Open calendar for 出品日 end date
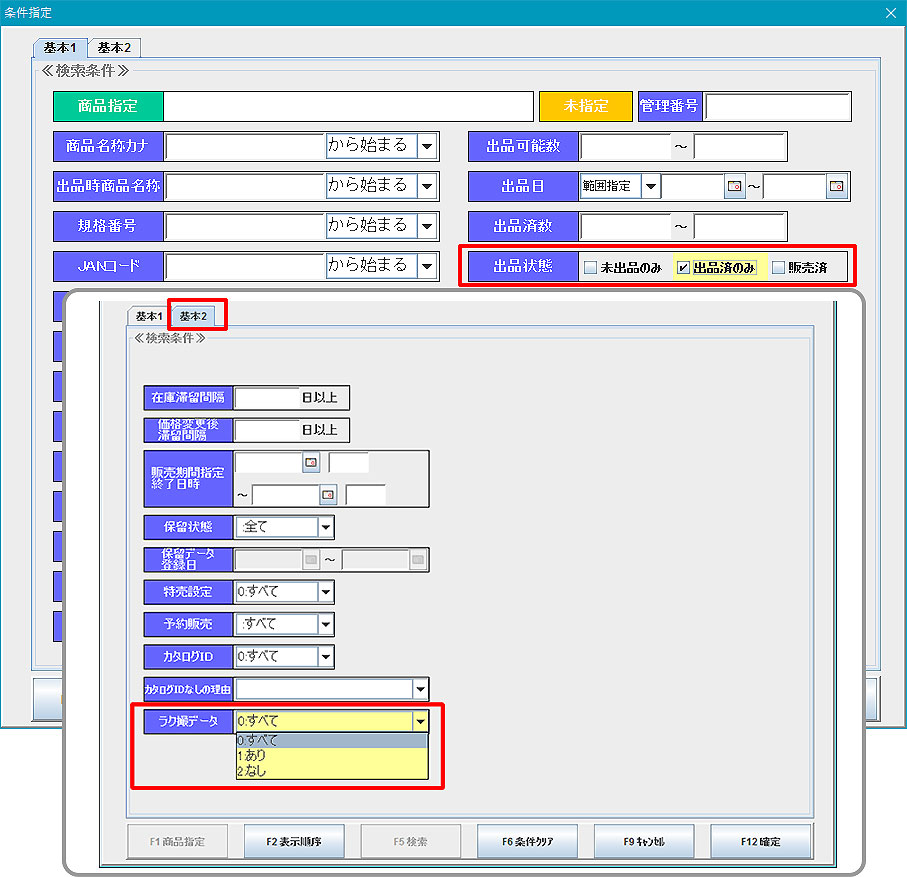The height and width of the screenshot is (877, 907). point(835,186)
